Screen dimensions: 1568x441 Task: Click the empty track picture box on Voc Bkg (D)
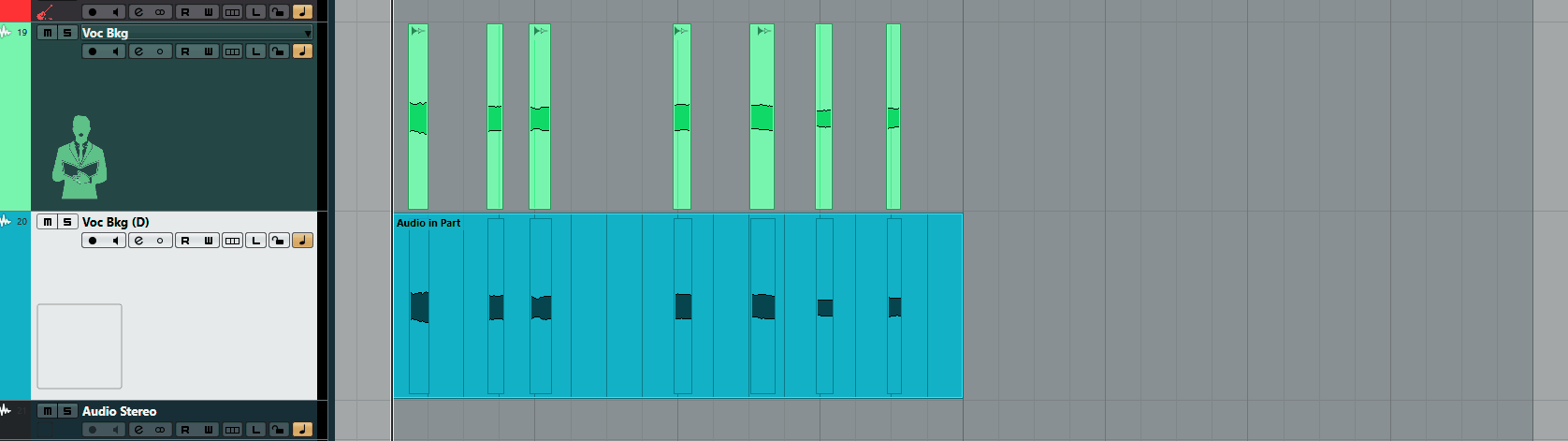(80, 346)
